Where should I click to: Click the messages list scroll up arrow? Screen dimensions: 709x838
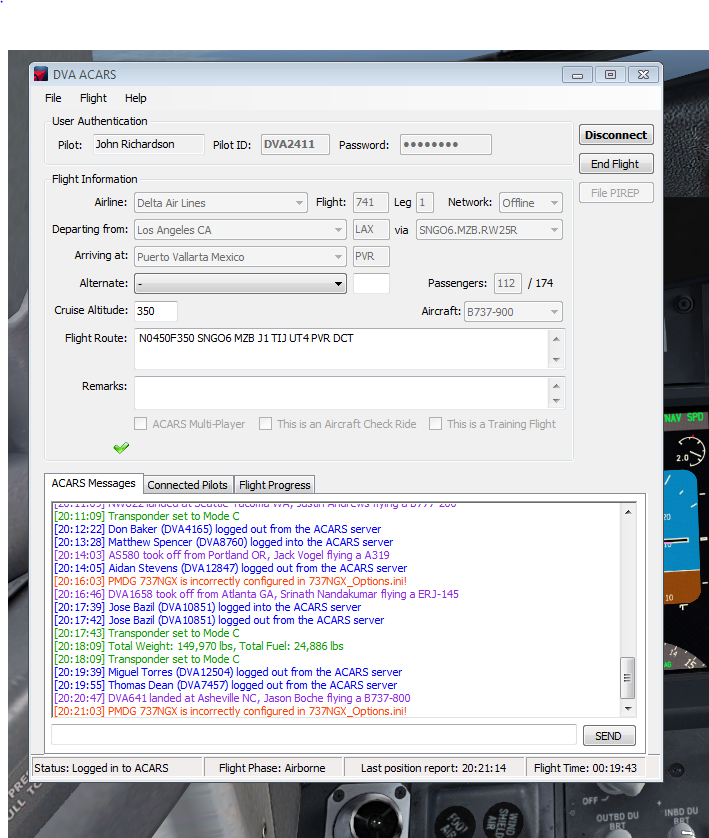(628, 512)
